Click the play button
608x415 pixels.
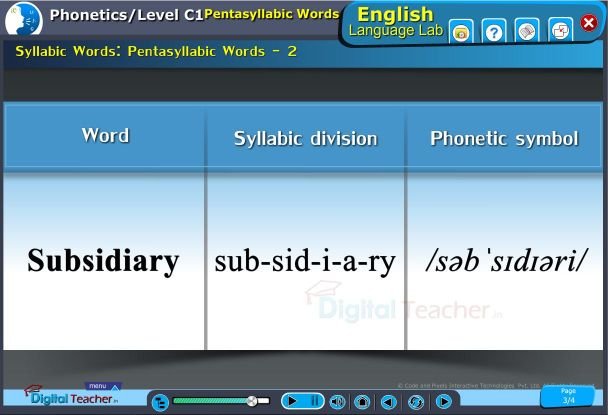pyautogui.click(x=292, y=401)
